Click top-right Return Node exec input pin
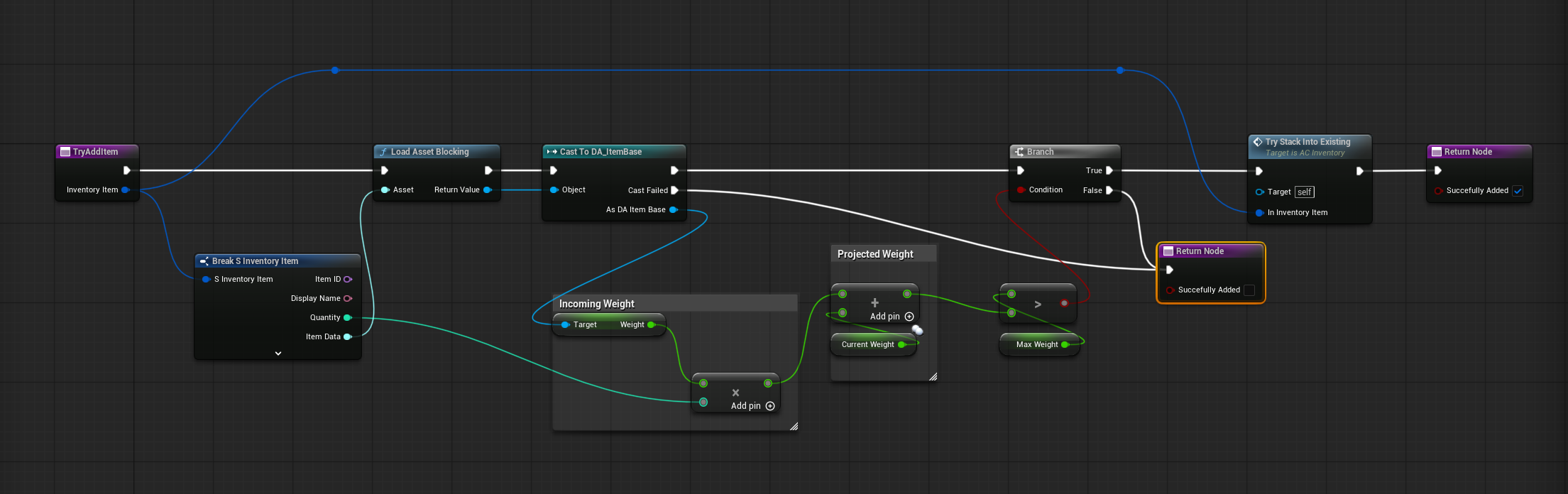 click(1438, 170)
